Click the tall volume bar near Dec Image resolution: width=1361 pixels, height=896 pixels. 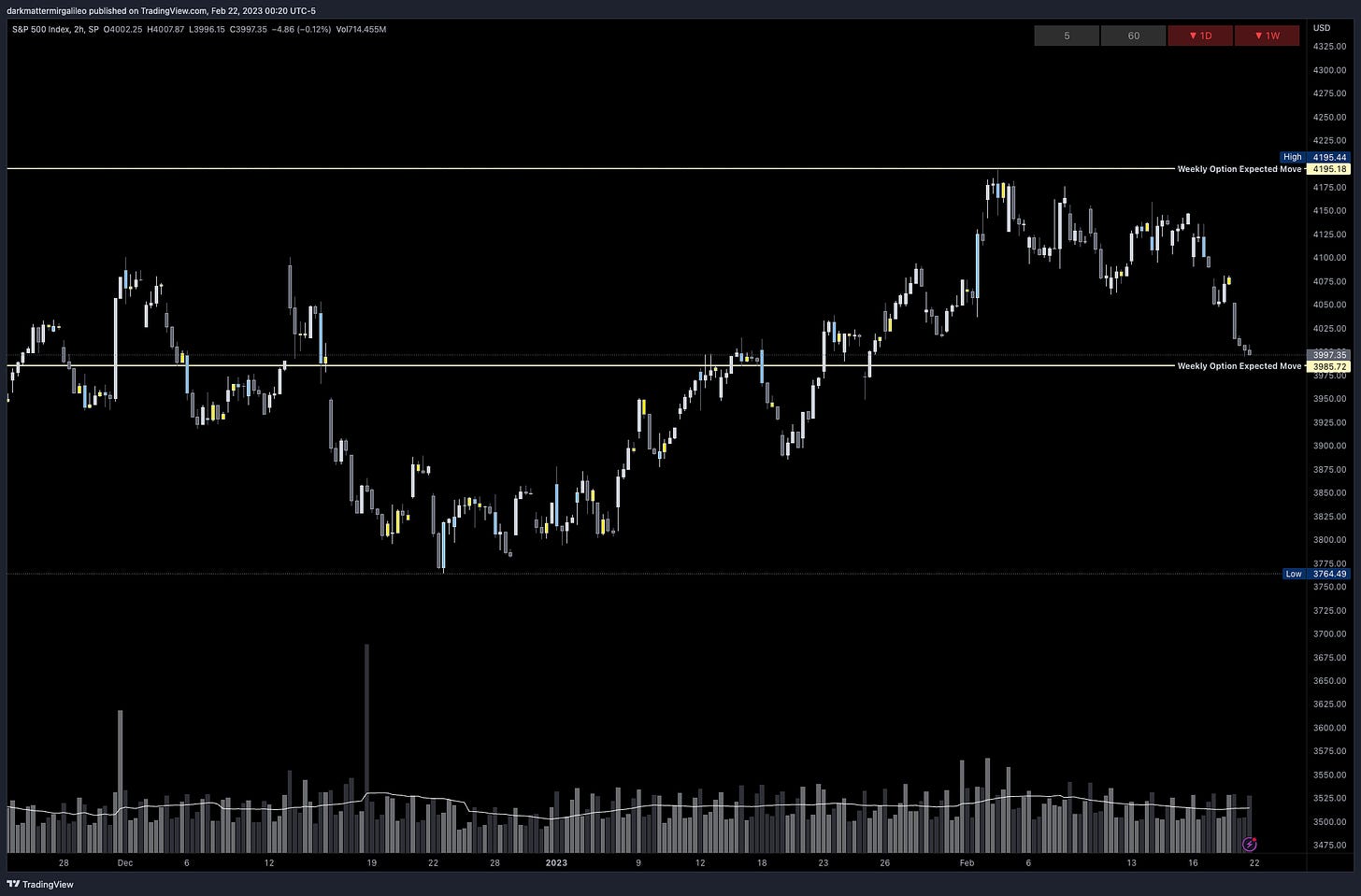pos(120,781)
